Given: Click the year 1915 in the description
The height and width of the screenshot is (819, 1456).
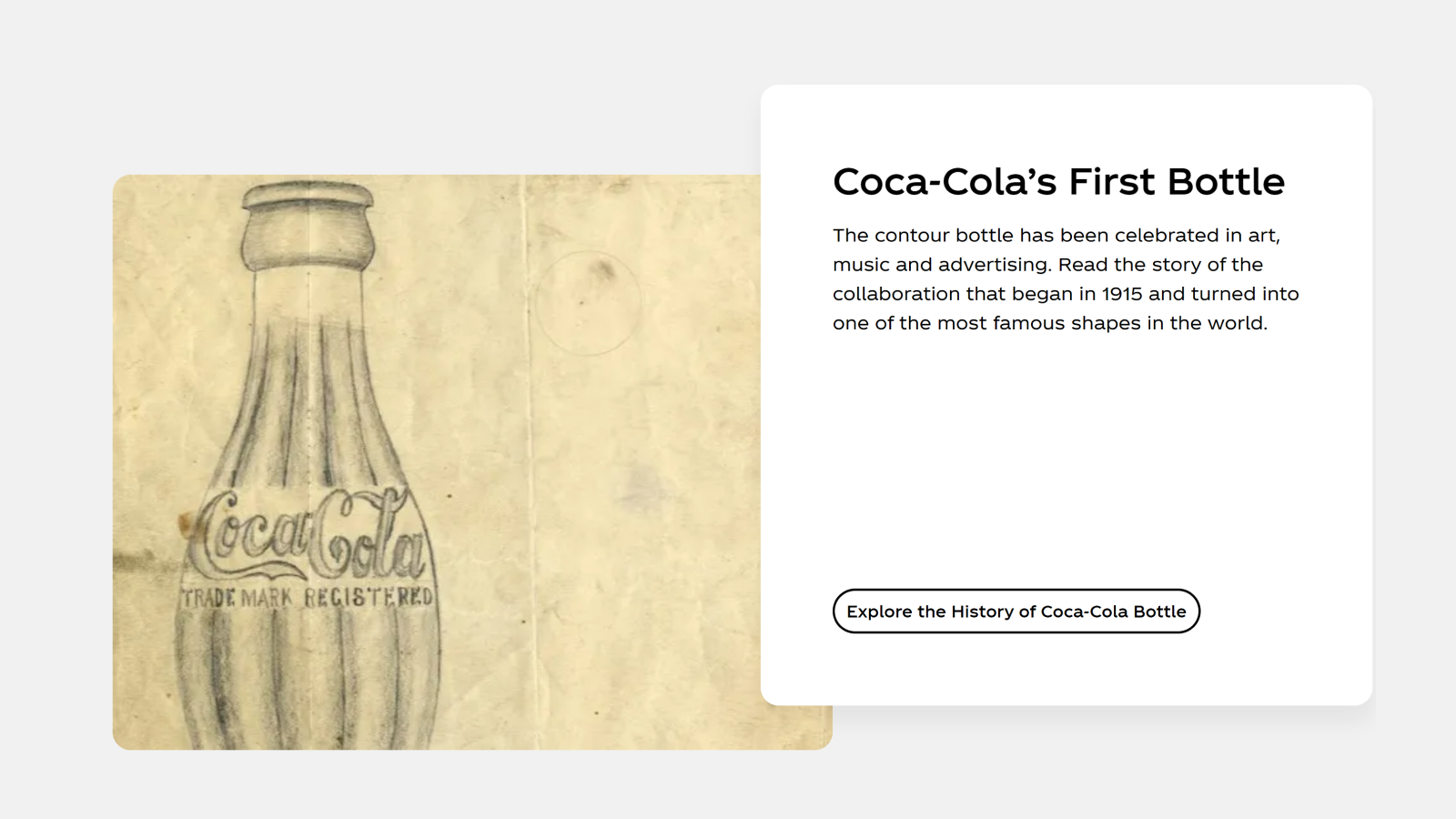Looking at the screenshot, I should [x=1121, y=294].
